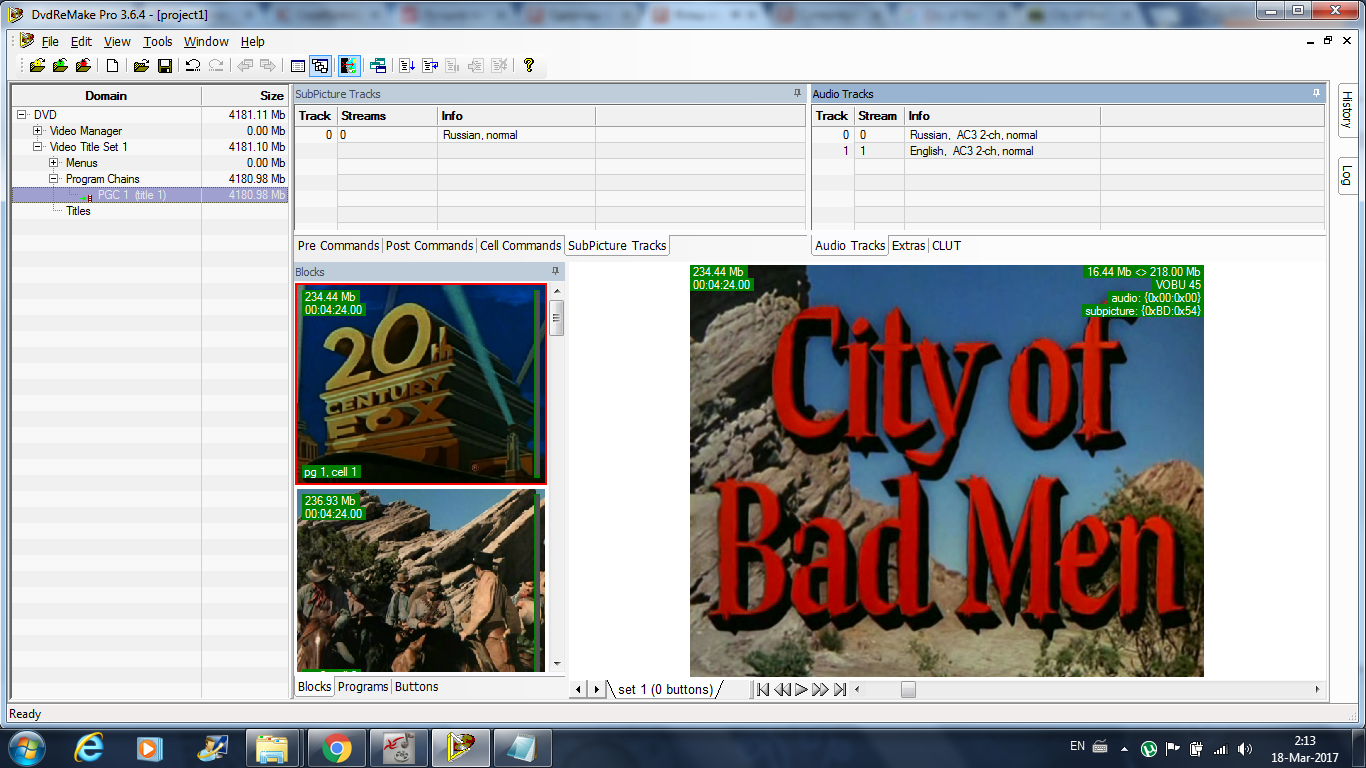Open Chrome from the taskbar
1366x768 pixels.
point(336,748)
